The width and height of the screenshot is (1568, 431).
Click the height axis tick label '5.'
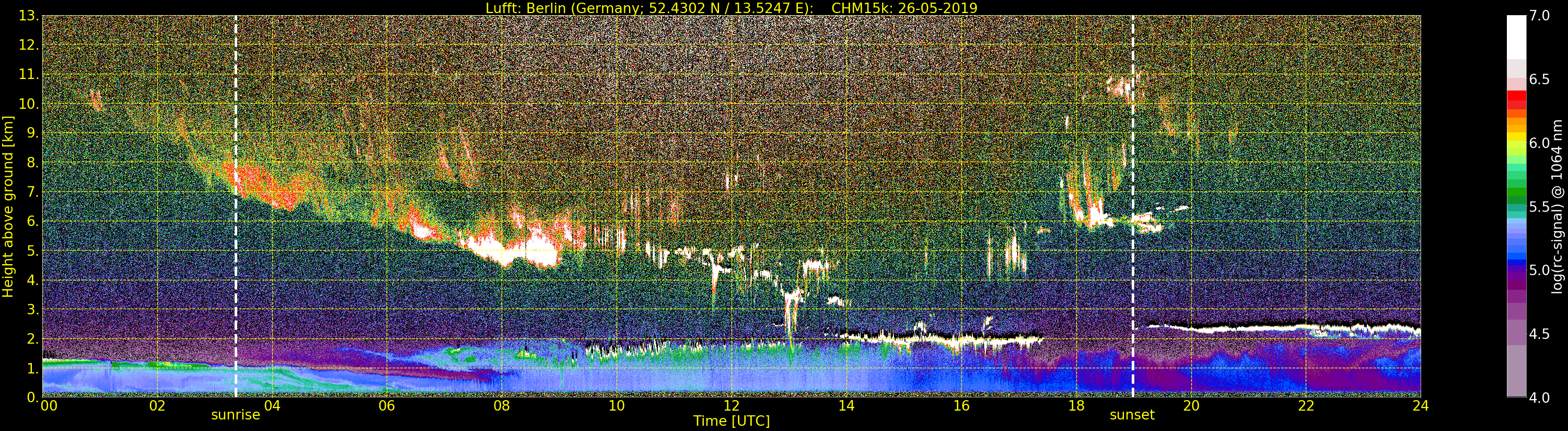(32, 251)
